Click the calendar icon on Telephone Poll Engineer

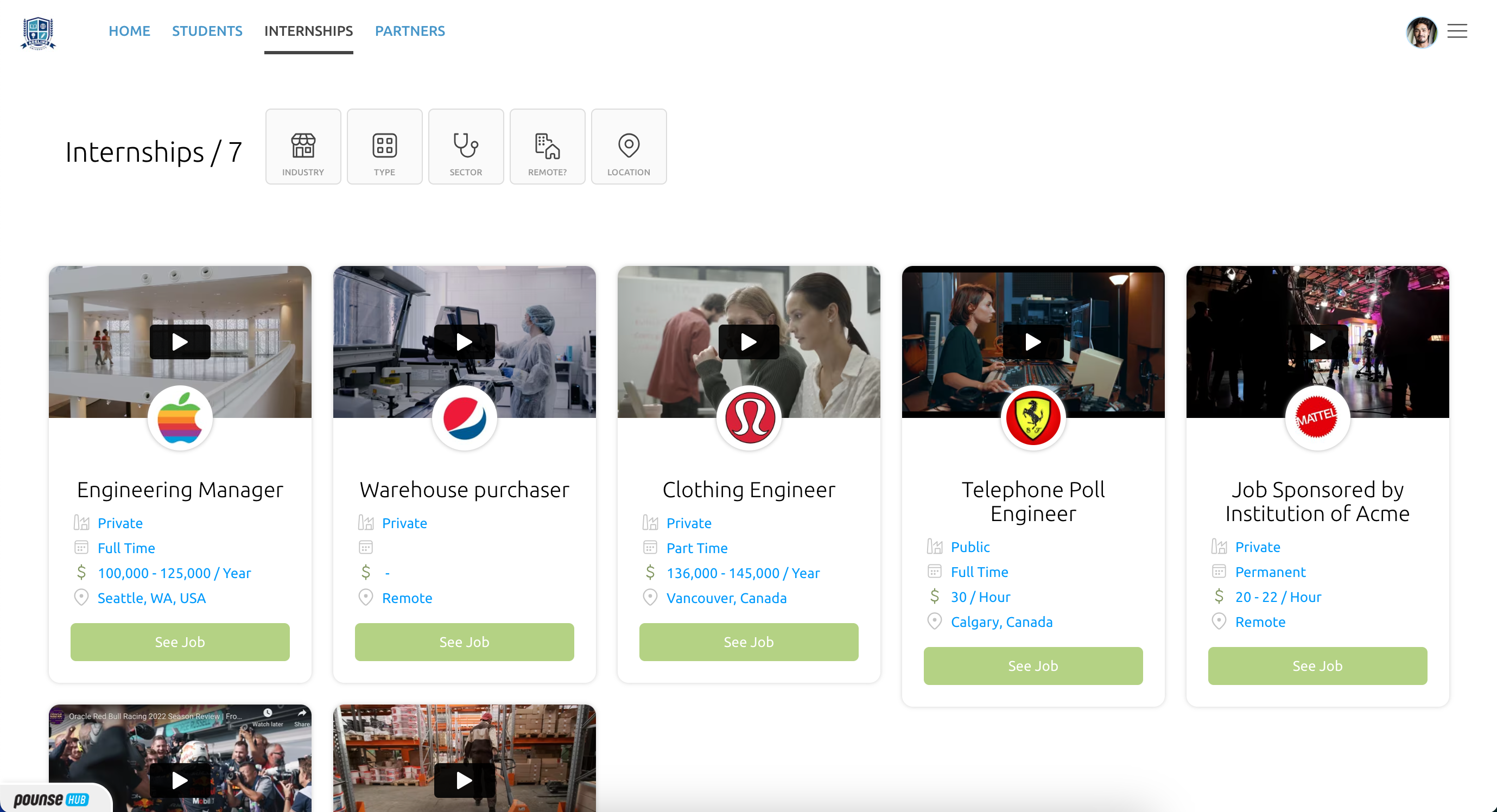coord(935,572)
